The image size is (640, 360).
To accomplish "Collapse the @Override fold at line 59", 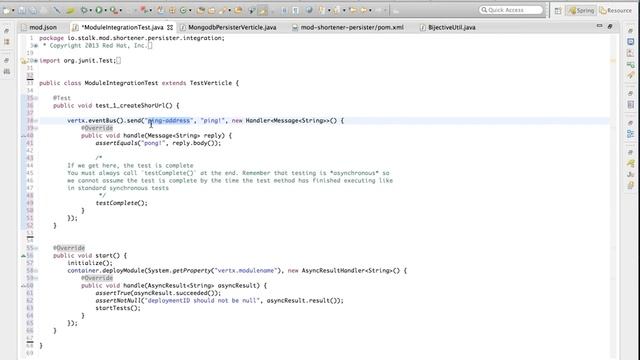I will click(36, 278).
